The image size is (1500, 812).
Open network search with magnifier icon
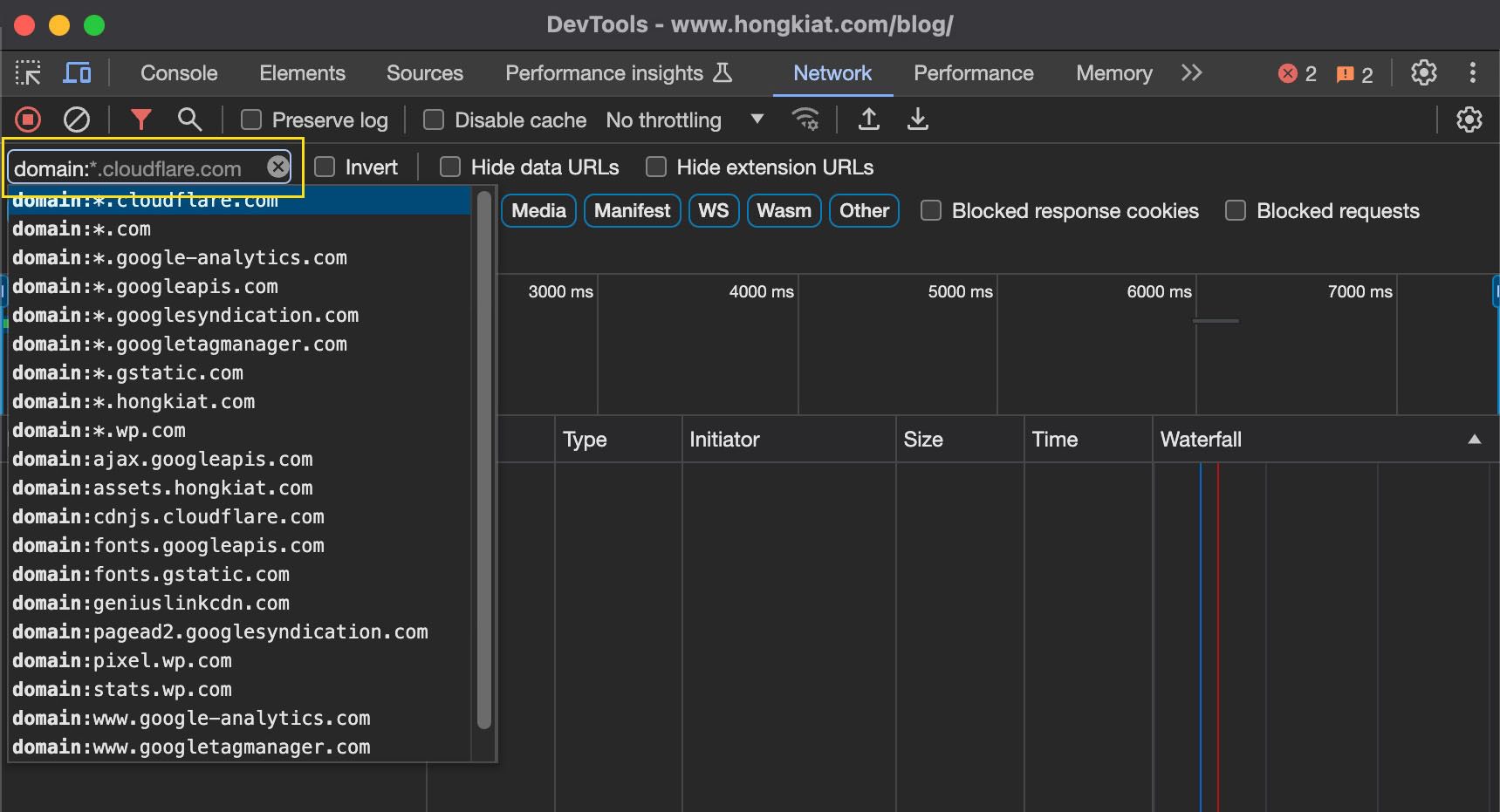click(189, 119)
